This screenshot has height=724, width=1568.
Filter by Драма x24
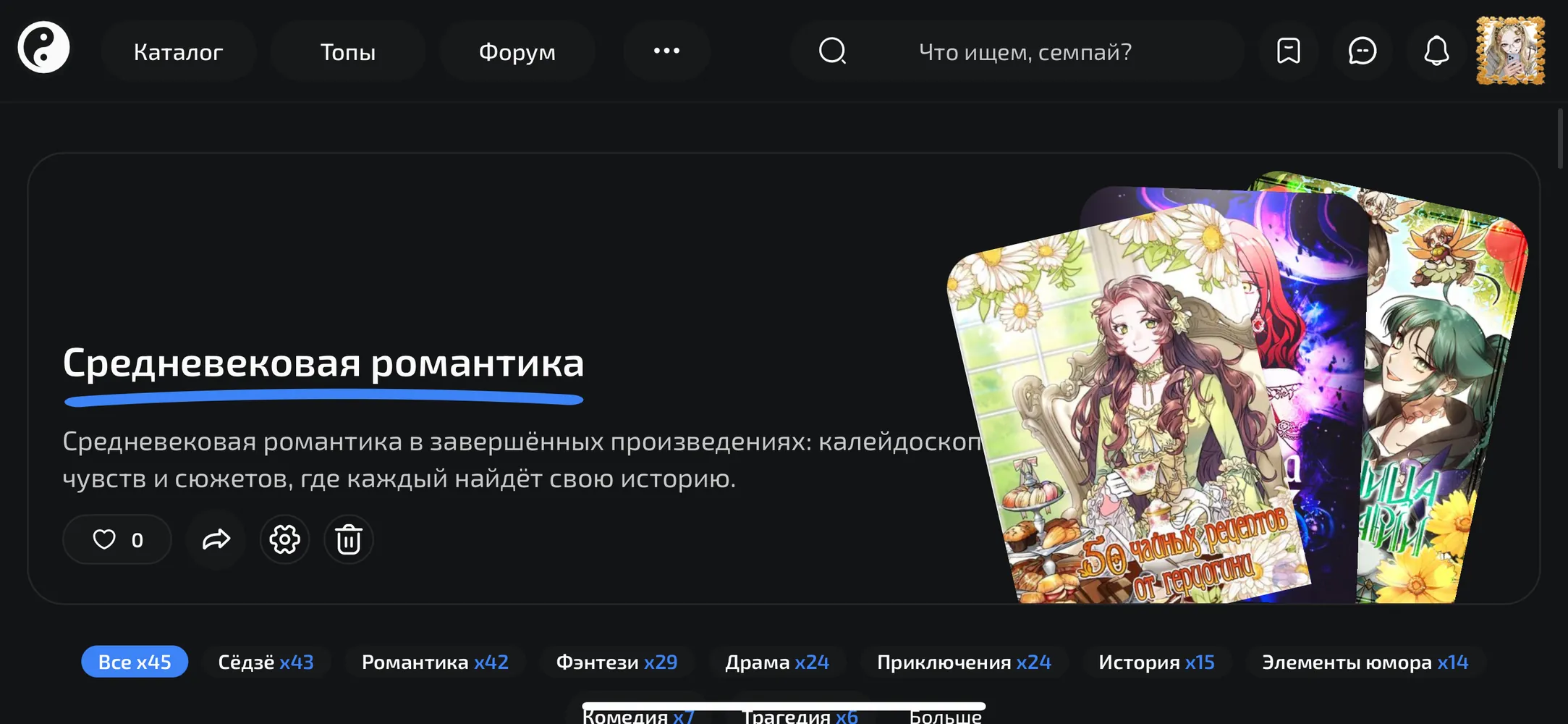pos(777,662)
